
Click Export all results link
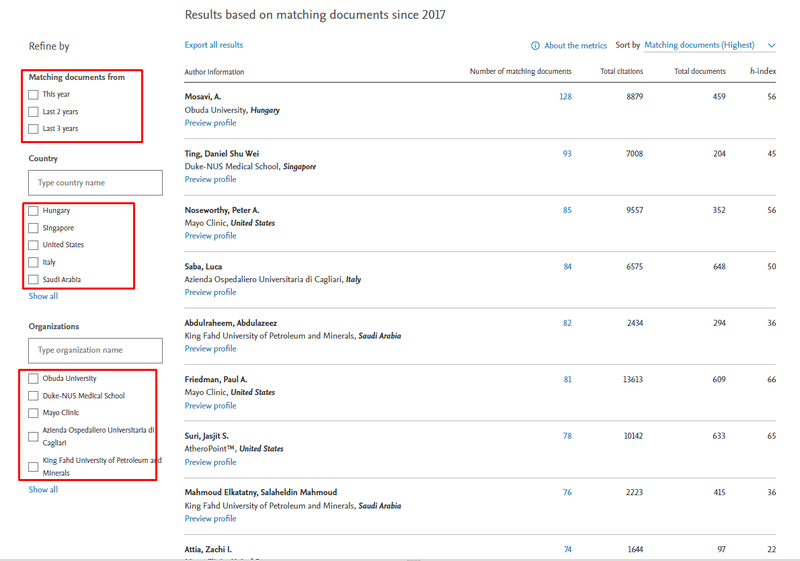tap(213, 45)
